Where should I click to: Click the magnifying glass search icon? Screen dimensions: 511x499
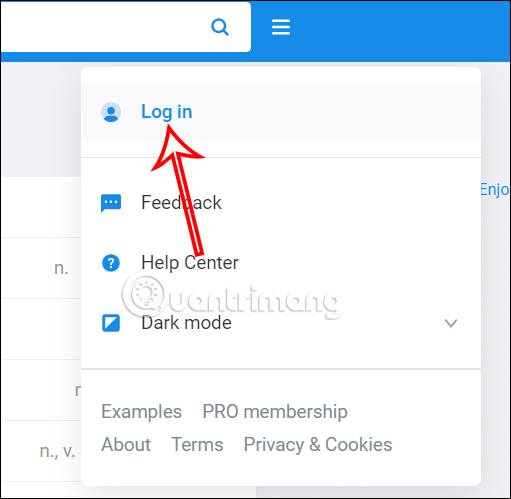pos(220,27)
